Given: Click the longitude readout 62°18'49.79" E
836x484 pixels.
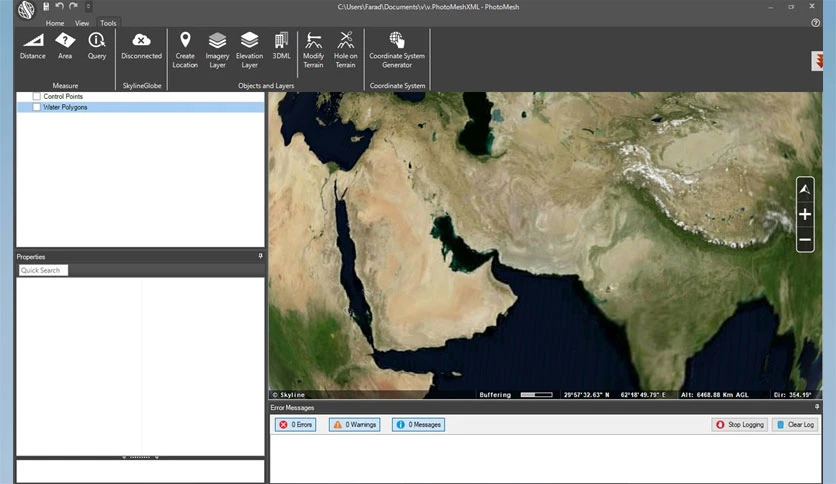Looking at the screenshot, I should pos(643,395).
